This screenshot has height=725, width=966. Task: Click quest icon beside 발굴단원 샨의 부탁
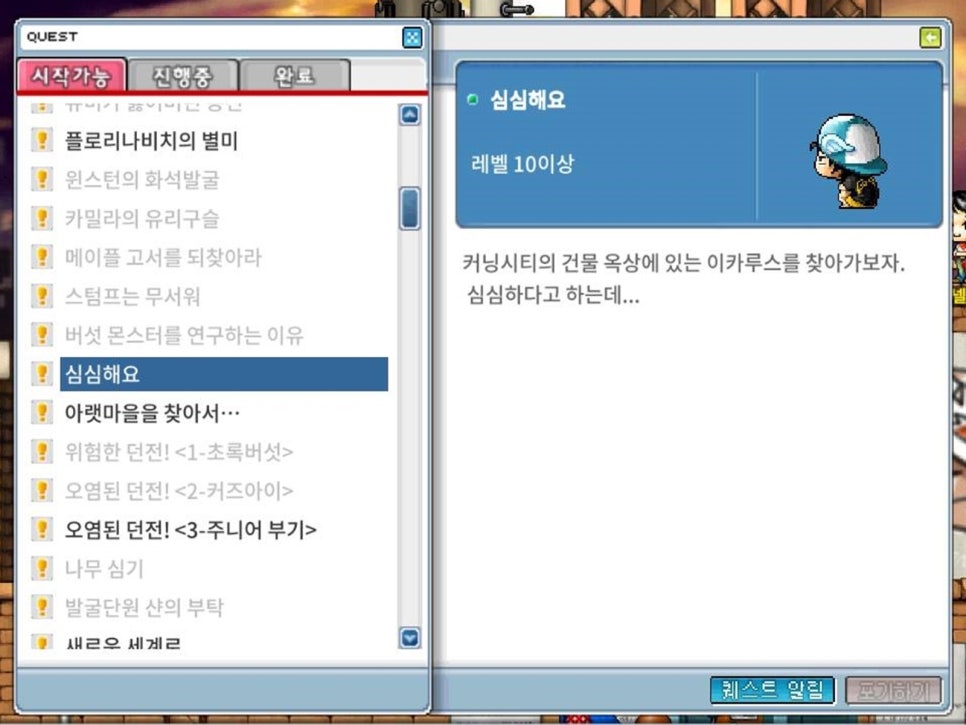click(42, 606)
